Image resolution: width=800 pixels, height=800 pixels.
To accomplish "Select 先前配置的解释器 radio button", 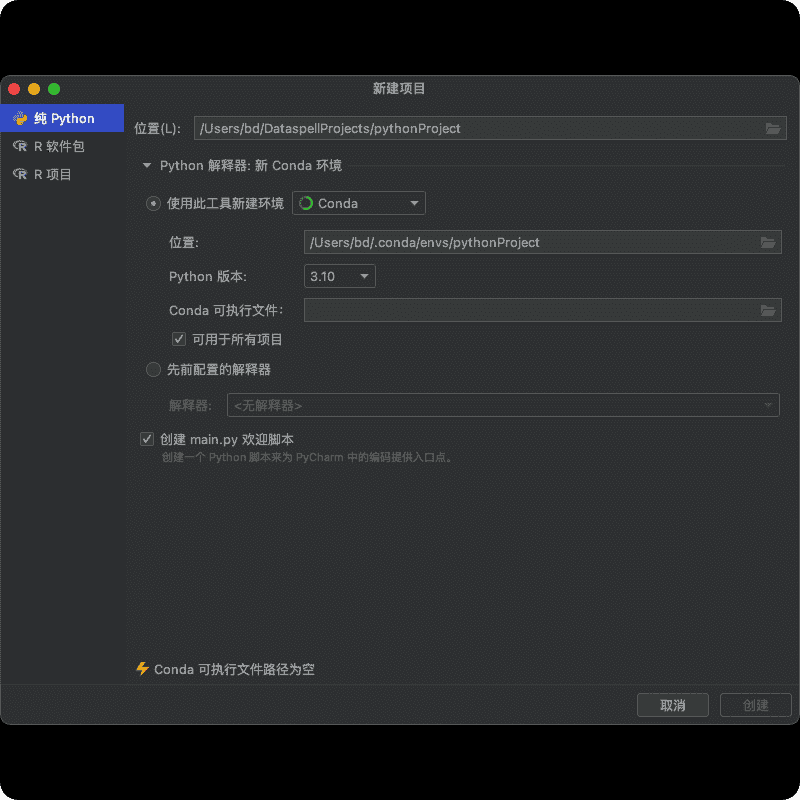I will 153,369.
